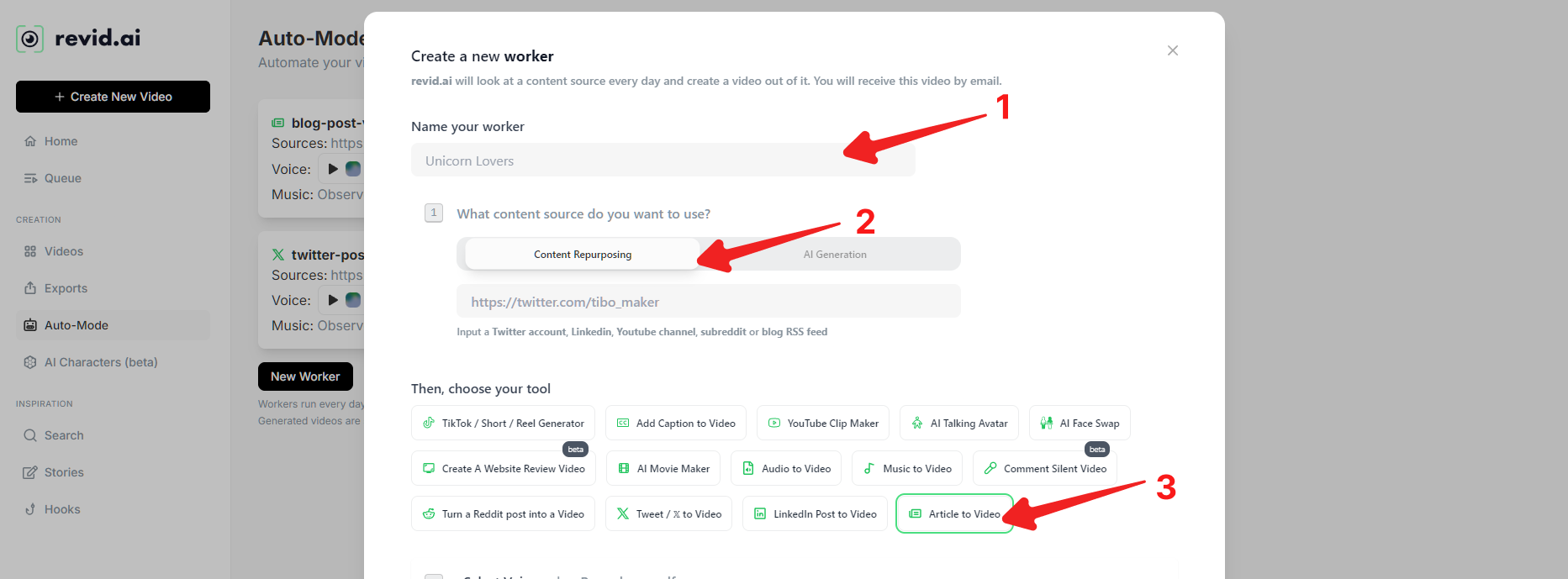This screenshot has width=1568, height=579.
Task: Click the Create New Video button
Action: (x=113, y=97)
